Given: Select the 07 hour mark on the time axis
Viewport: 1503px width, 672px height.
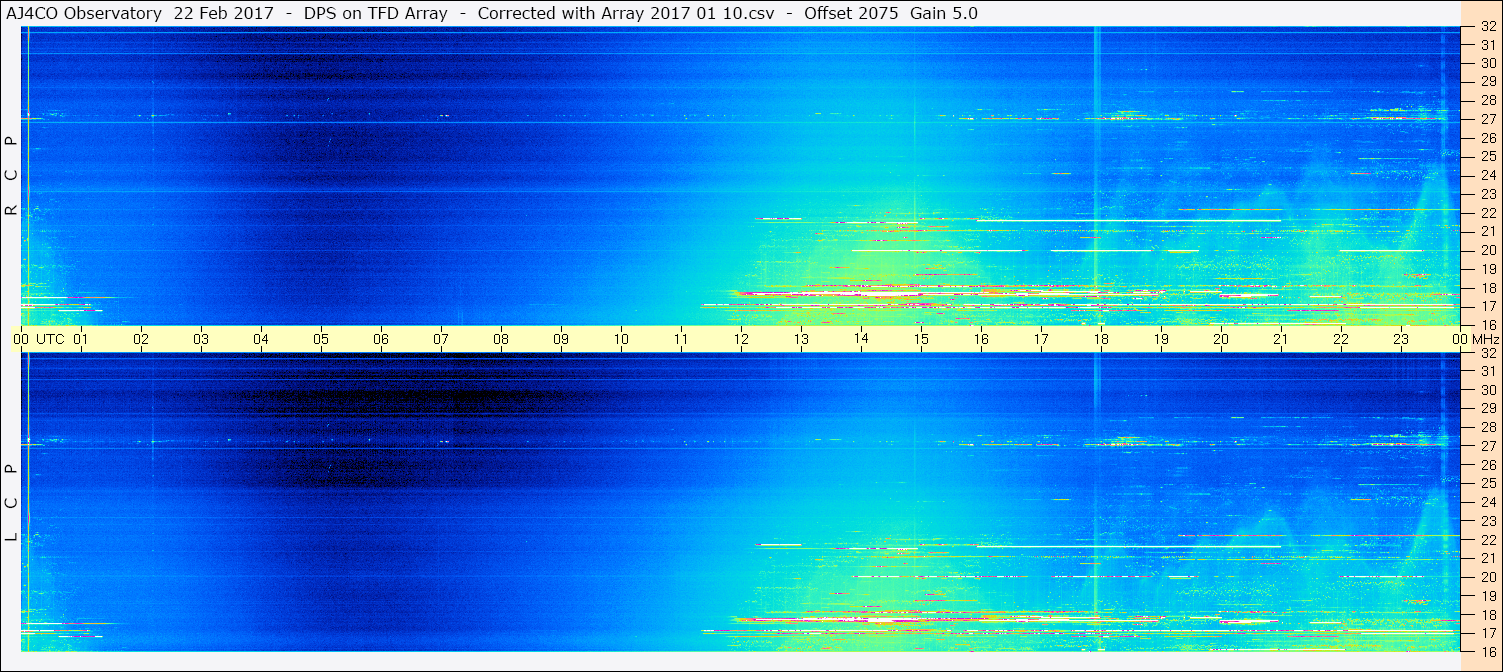Looking at the screenshot, I should click(x=441, y=339).
